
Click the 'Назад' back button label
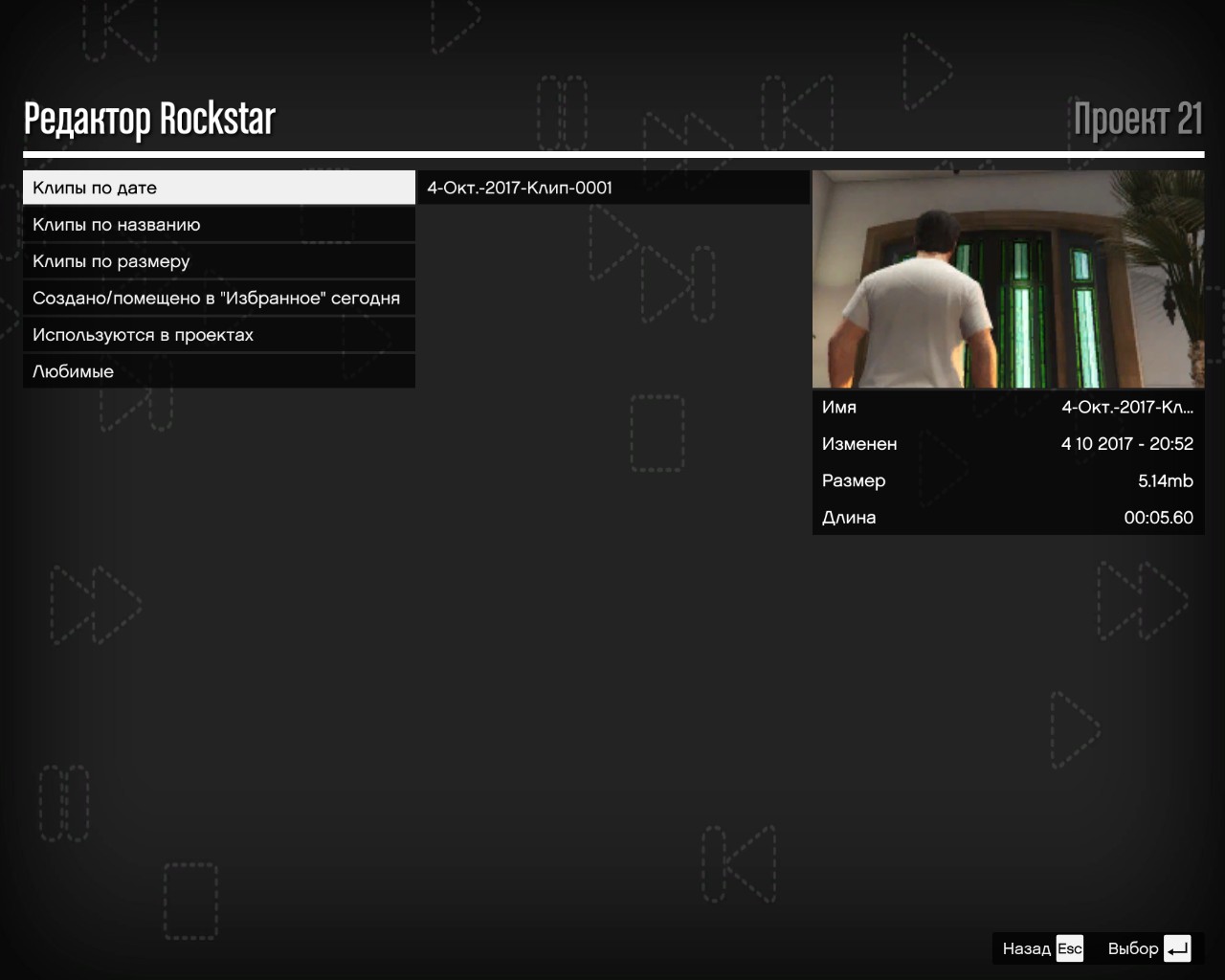(x=1026, y=948)
